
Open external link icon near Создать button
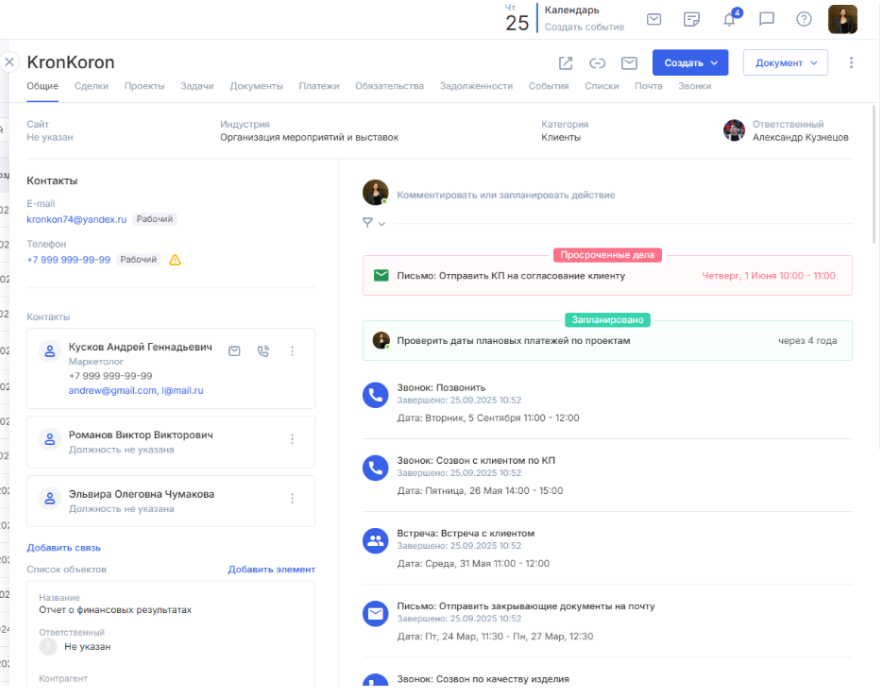tap(564, 62)
